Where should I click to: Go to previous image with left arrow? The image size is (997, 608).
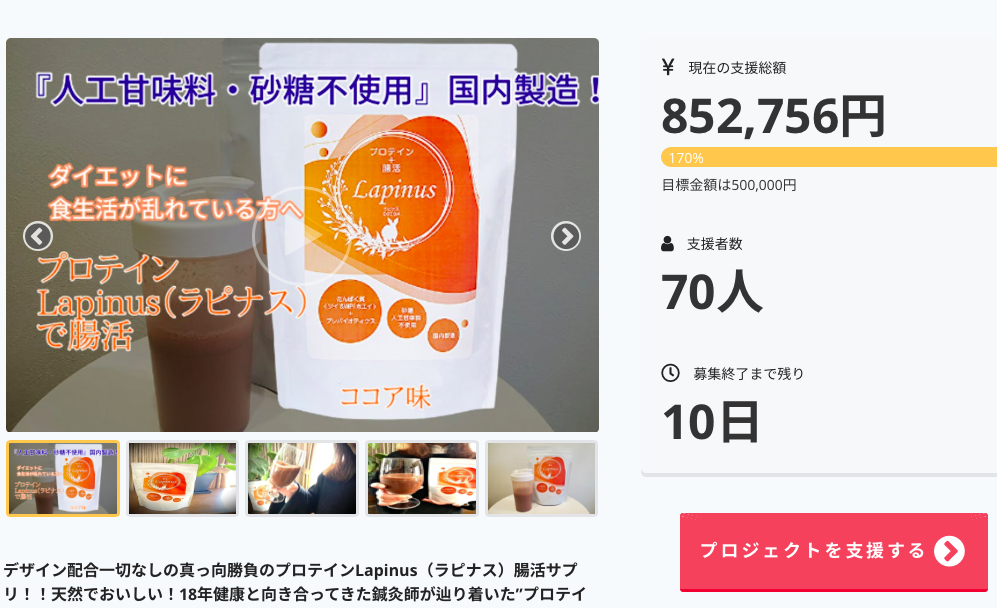point(38,237)
